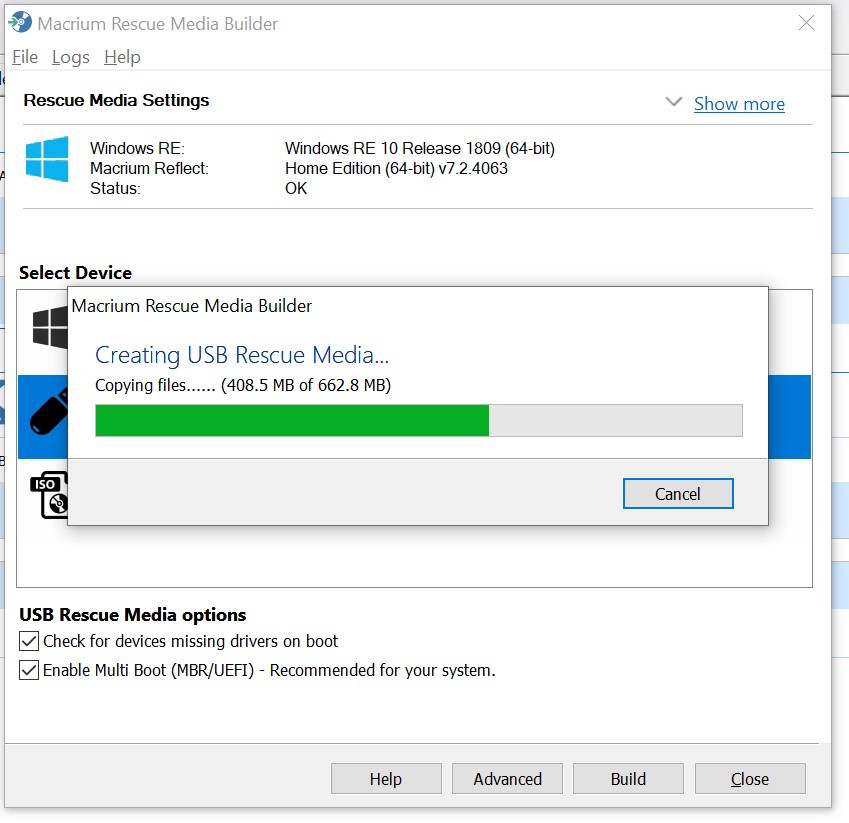Click the Build button

tap(628, 779)
